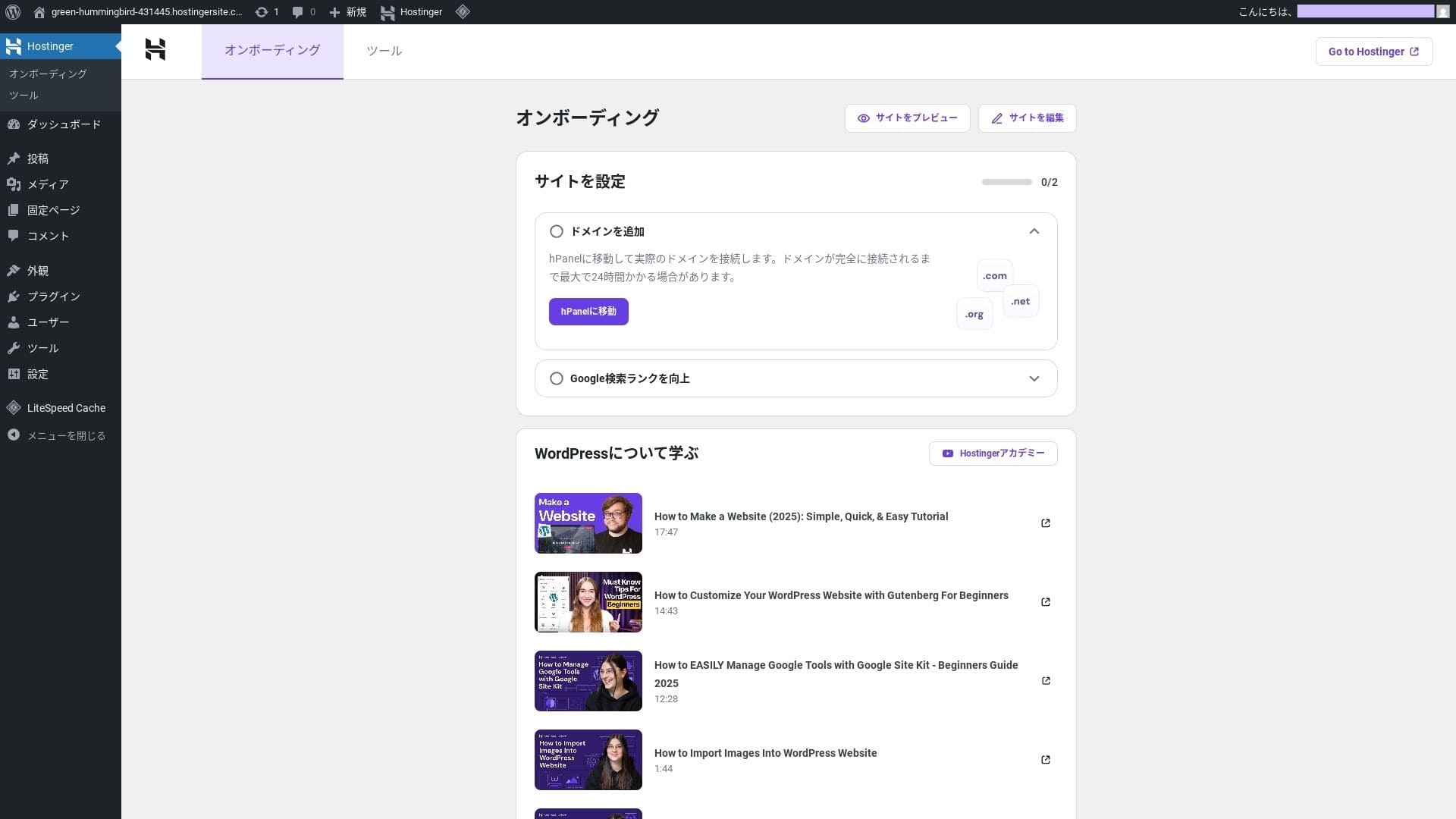Open external link icon for Import Images video
The image size is (1456, 819).
[x=1046, y=760]
